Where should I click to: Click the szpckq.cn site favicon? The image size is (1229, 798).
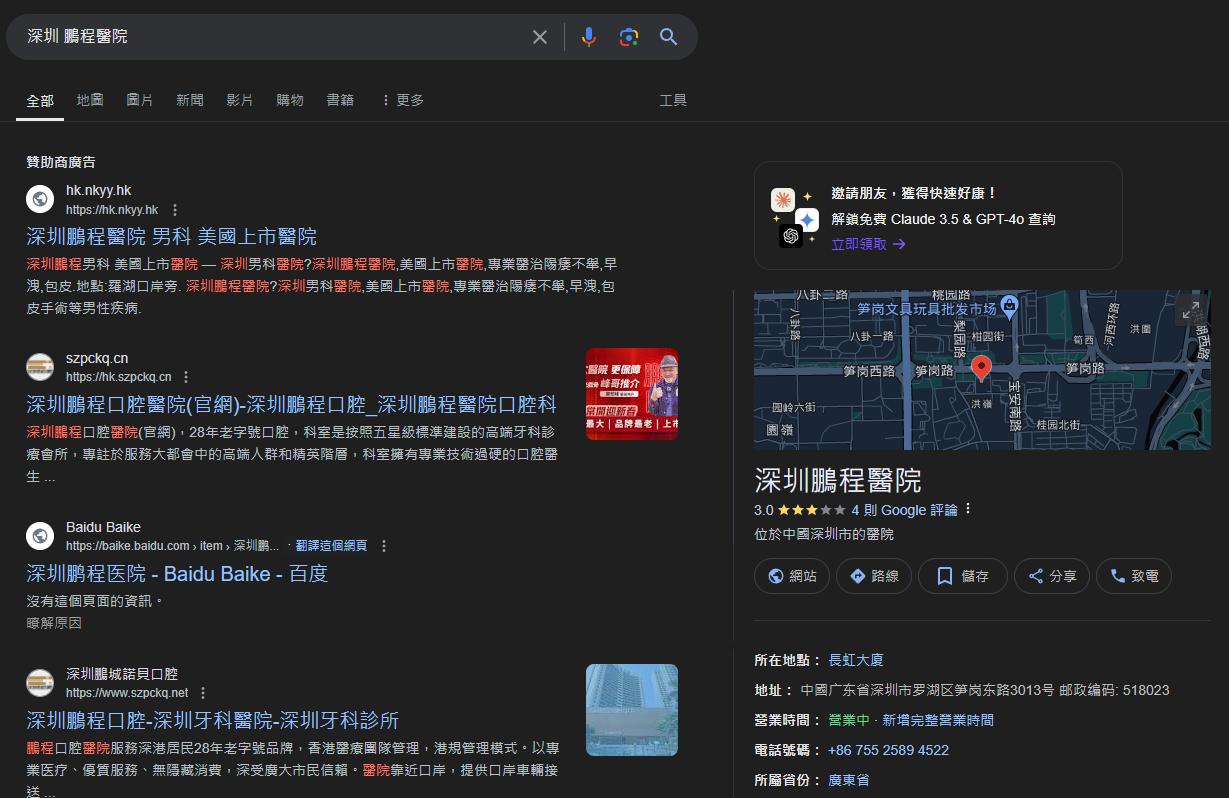point(40,367)
